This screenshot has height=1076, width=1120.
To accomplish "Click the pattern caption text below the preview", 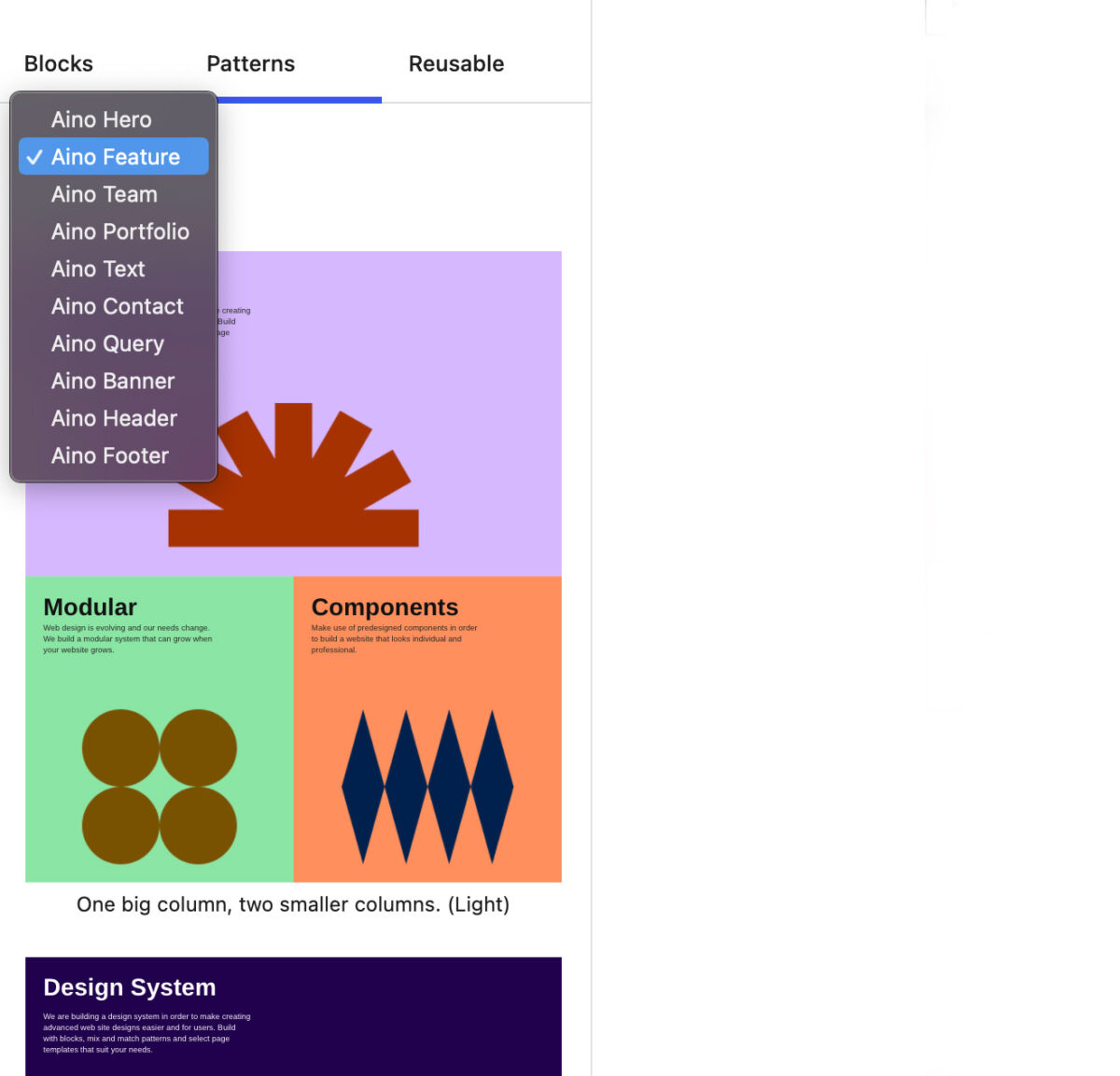I will pyautogui.click(x=293, y=903).
